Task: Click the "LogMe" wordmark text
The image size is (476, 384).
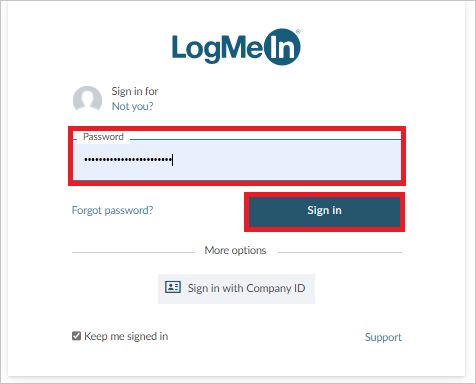Action: click(x=217, y=49)
